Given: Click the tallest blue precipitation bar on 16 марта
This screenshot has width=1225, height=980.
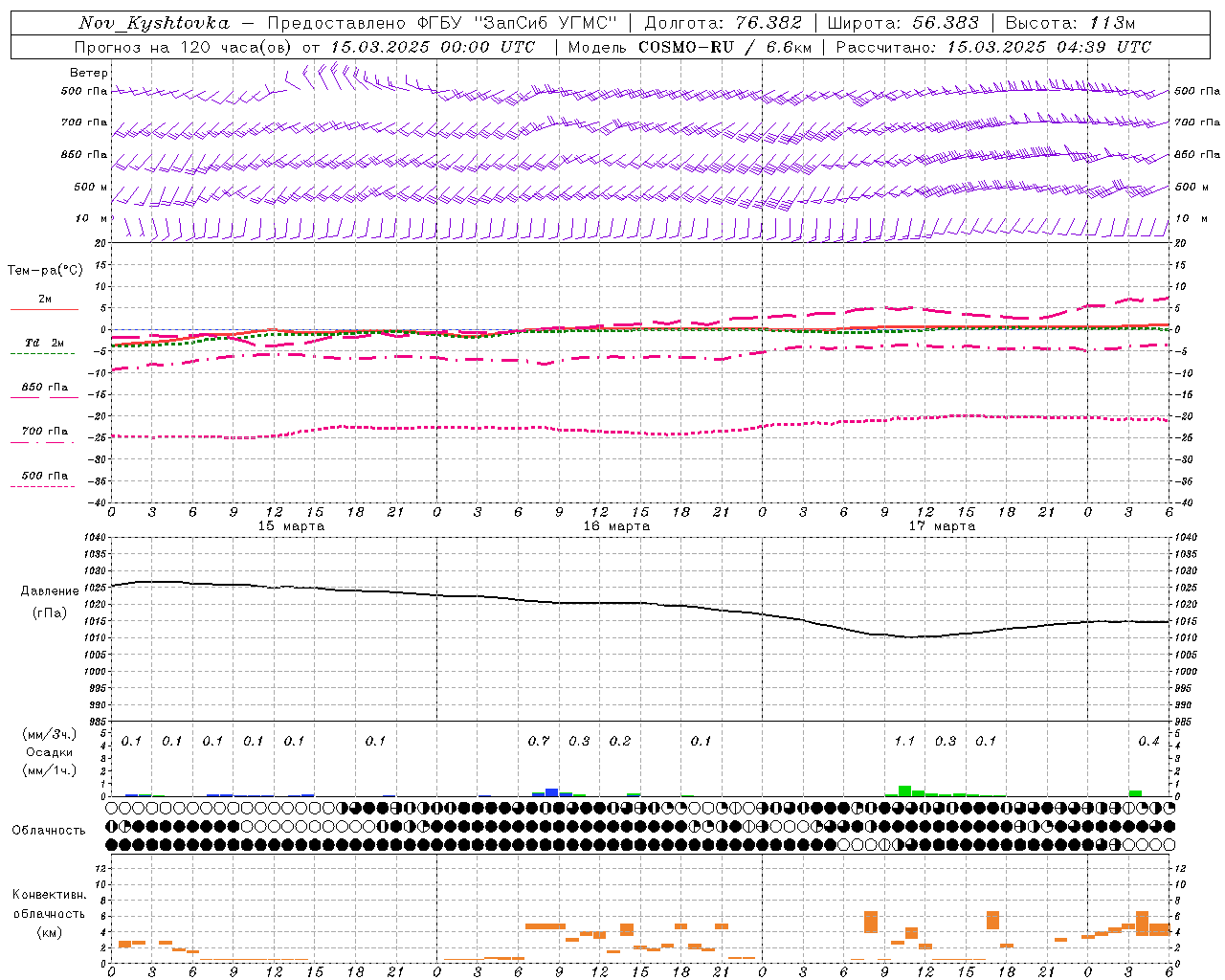Looking at the screenshot, I should 551,792.
